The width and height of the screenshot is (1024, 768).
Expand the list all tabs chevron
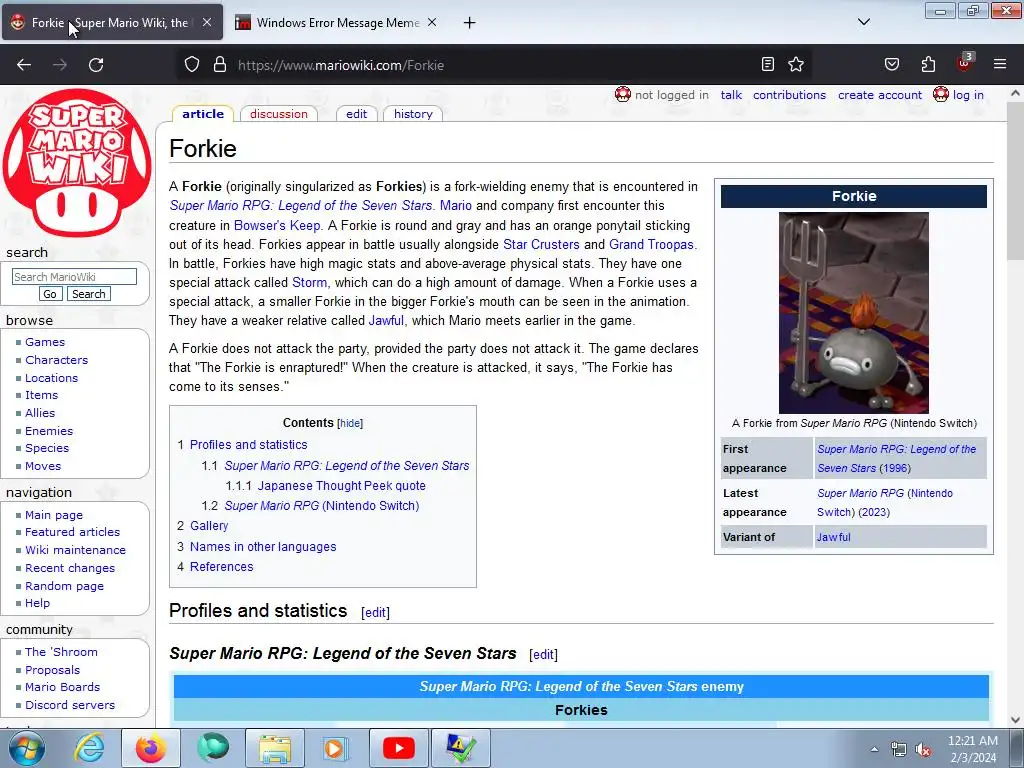pos(863,22)
